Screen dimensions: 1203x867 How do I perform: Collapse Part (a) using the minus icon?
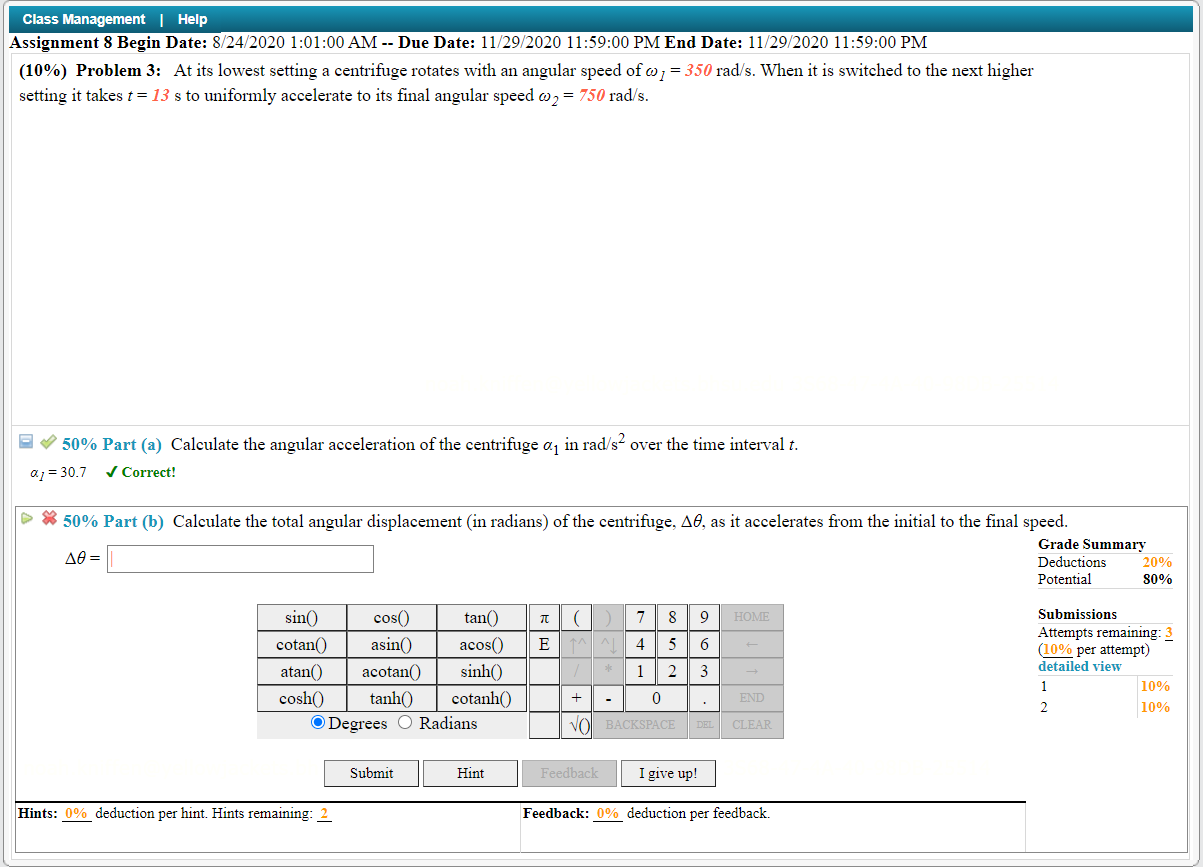pos(25,441)
